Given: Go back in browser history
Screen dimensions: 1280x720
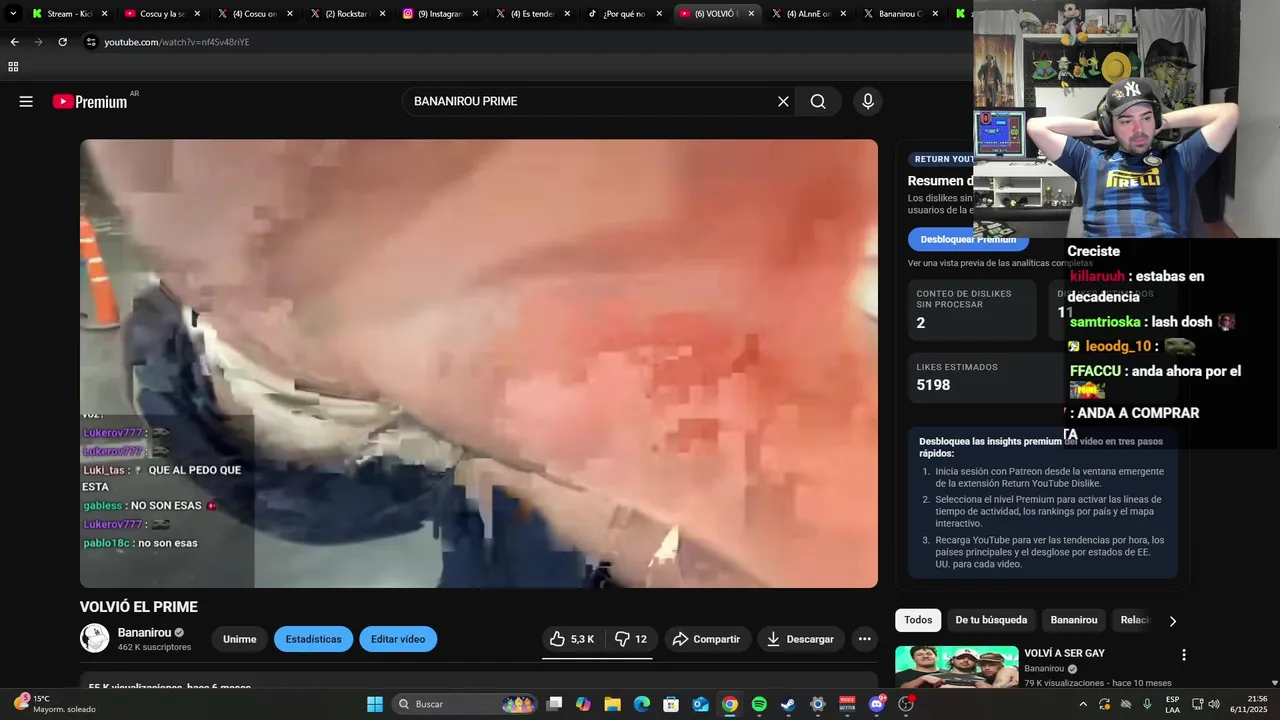Looking at the screenshot, I should click(14, 42).
